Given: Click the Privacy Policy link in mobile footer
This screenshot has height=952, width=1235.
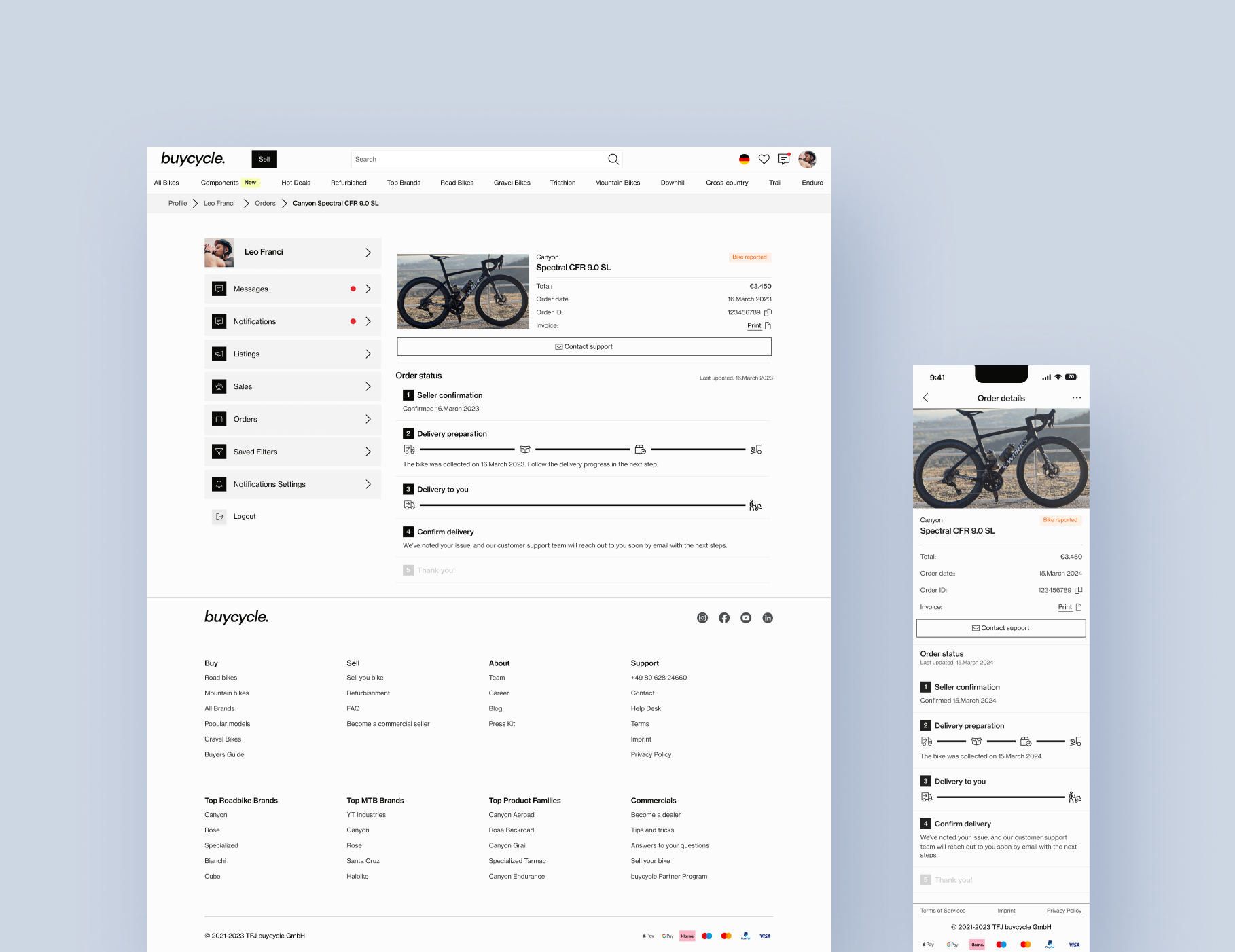Looking at the screenshot, I should click(x=1064, y=911).
